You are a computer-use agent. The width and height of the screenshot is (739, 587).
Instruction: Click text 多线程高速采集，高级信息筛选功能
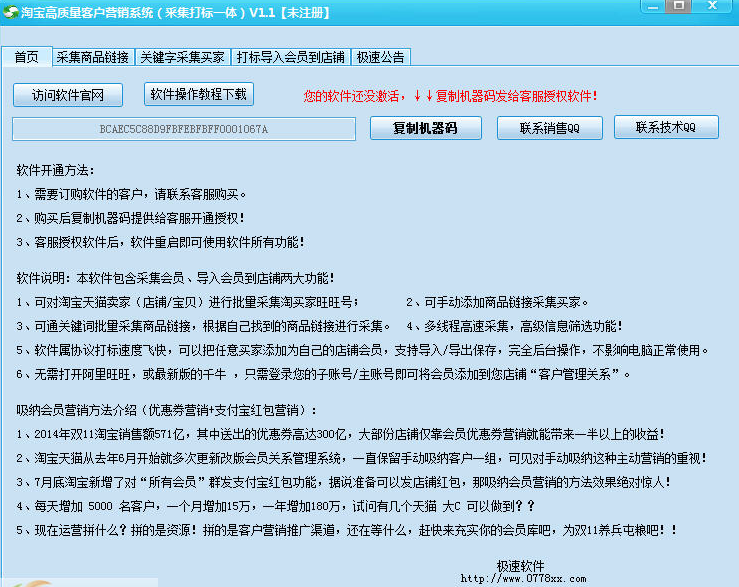(x=514, y=326)
